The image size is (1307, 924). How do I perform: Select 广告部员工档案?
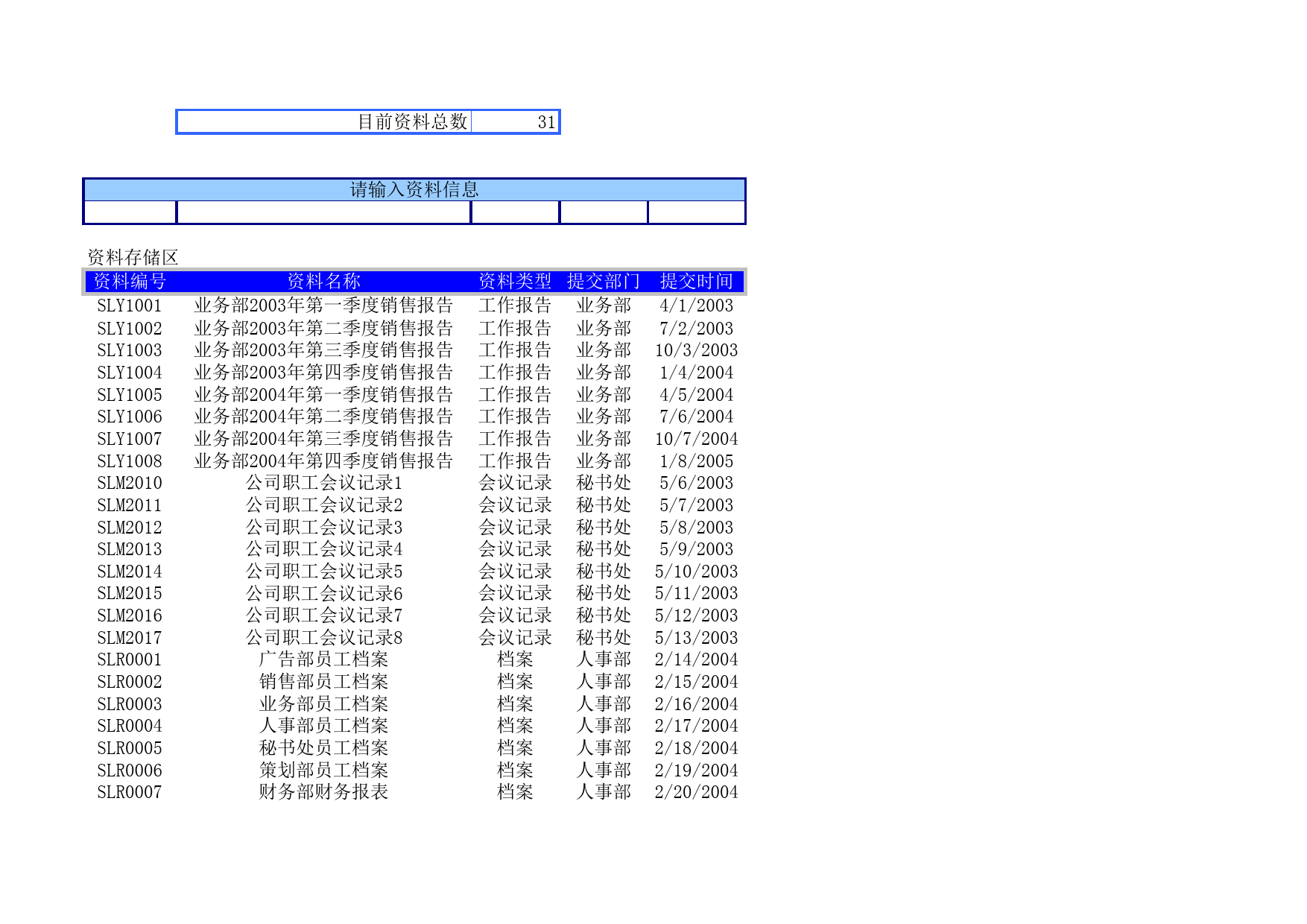324,659
